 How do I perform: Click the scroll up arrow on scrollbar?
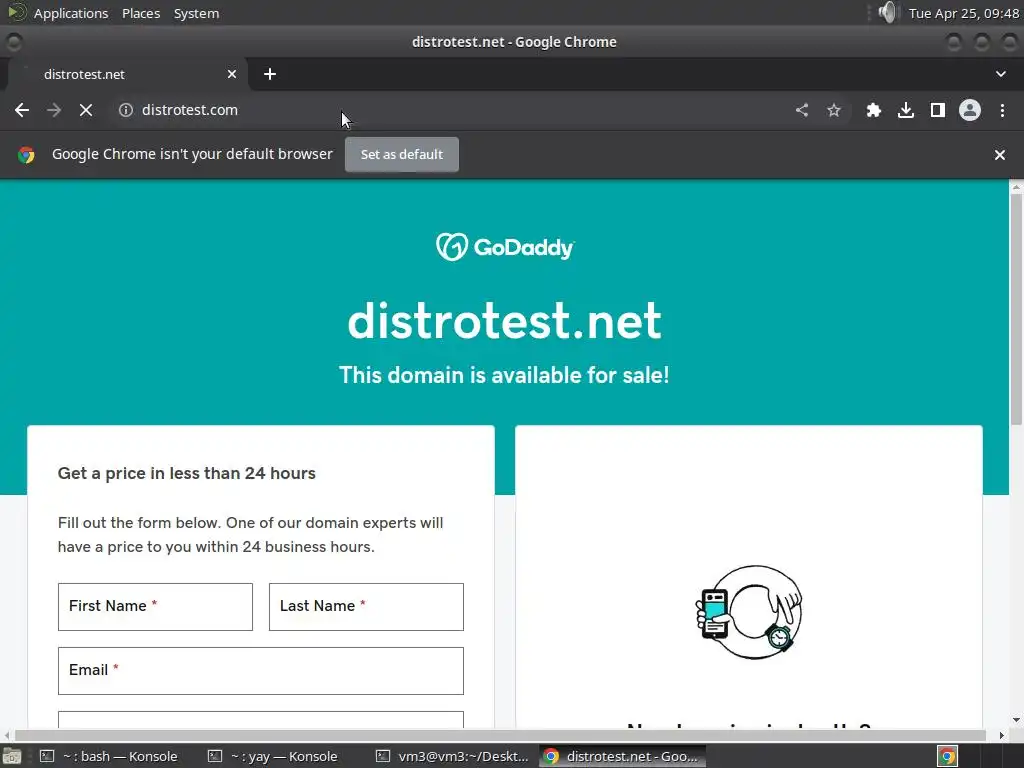1016,187
